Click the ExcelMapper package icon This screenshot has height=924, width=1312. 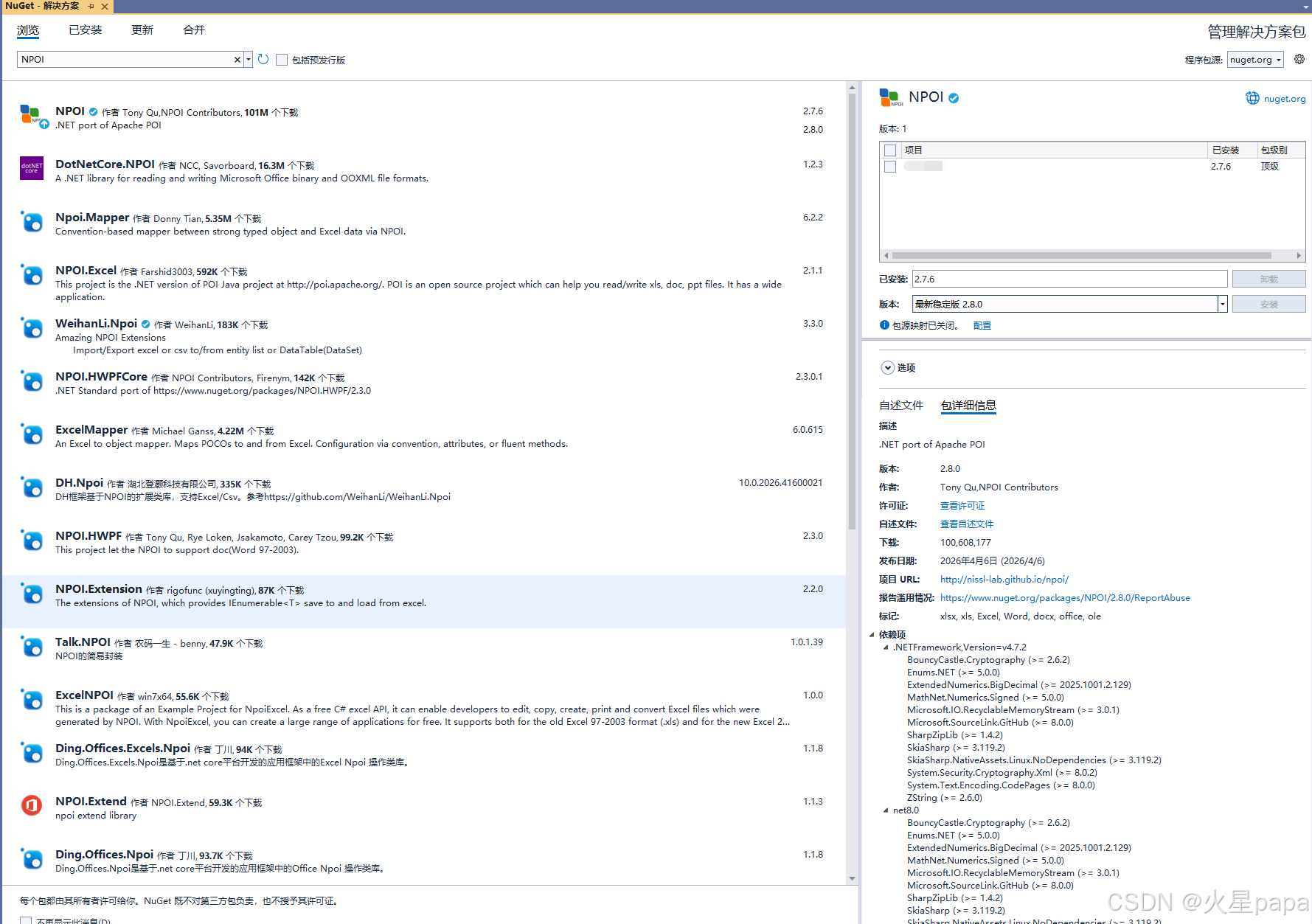(32, 434)
